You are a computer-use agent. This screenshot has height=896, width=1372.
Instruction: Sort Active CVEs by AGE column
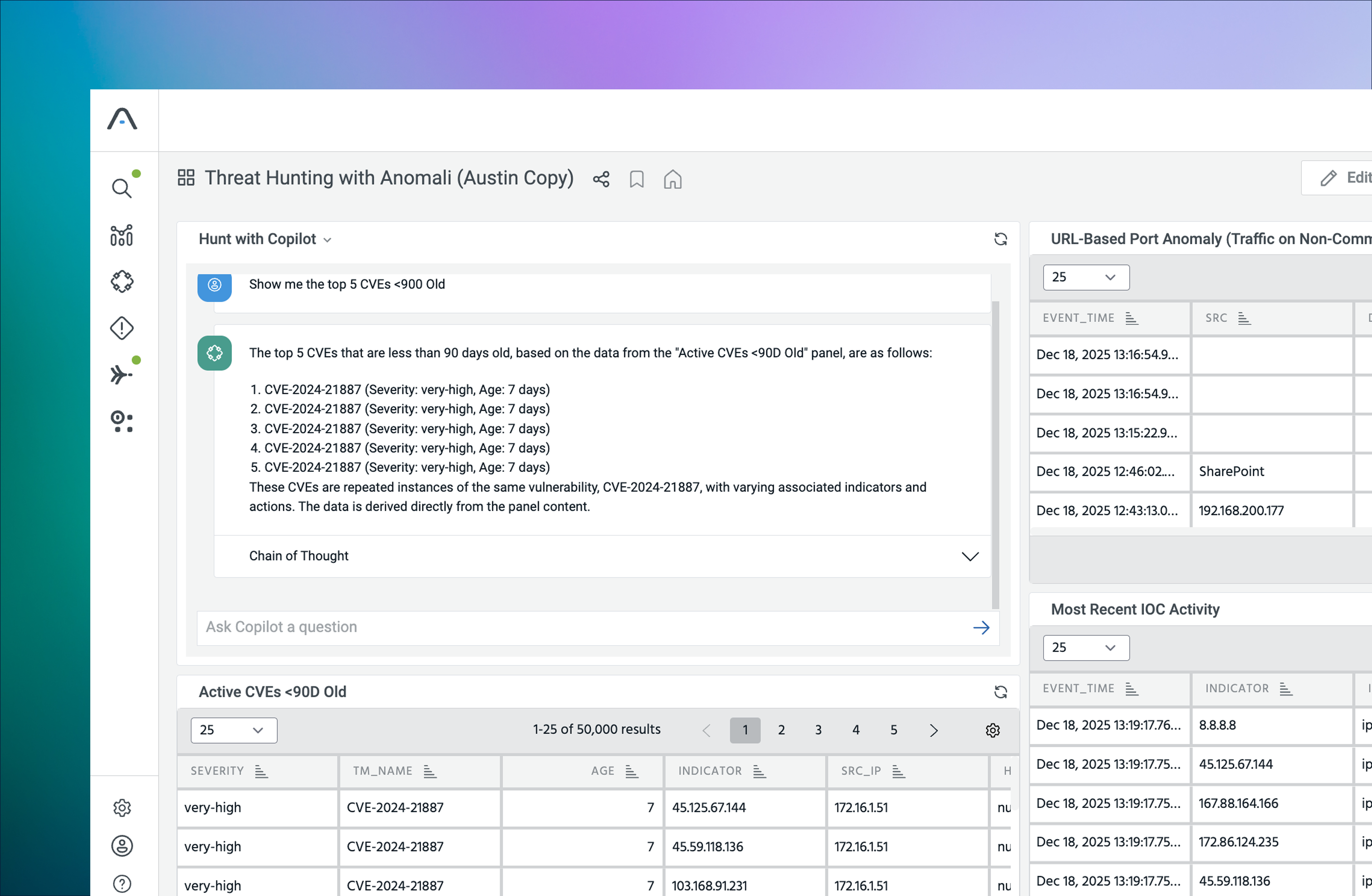click(631, 771)
